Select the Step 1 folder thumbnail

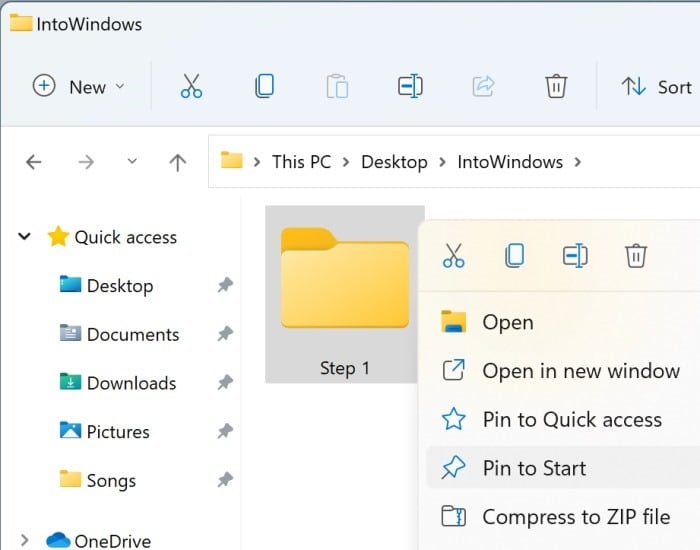[x=345, y=278]
